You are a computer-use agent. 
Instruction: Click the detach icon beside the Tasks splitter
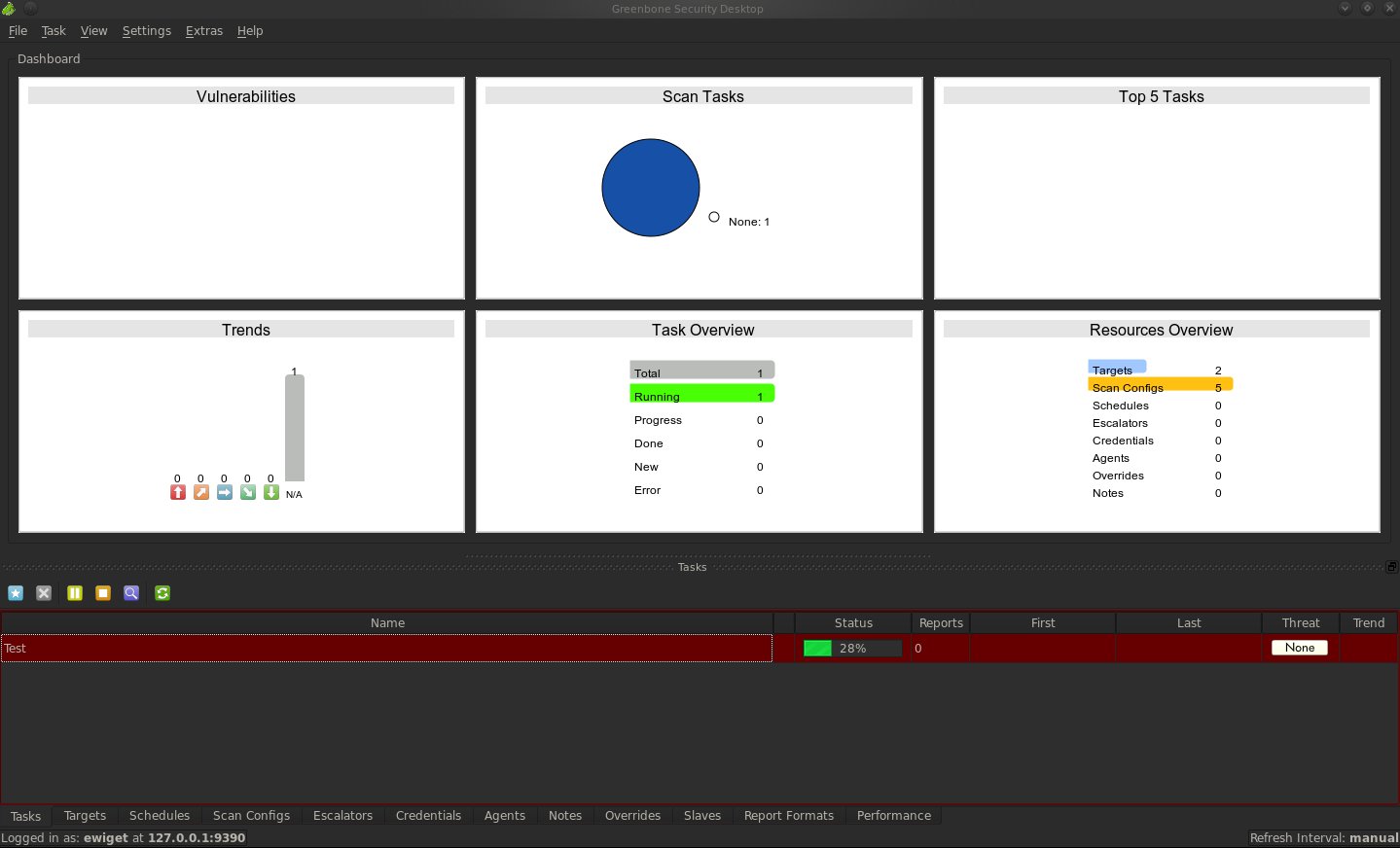1391,566
